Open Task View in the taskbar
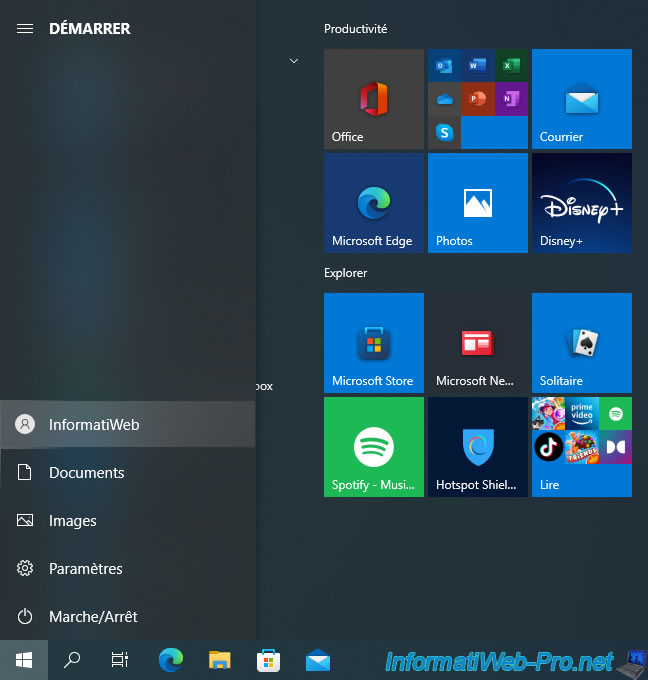 (x=120, y=660)
